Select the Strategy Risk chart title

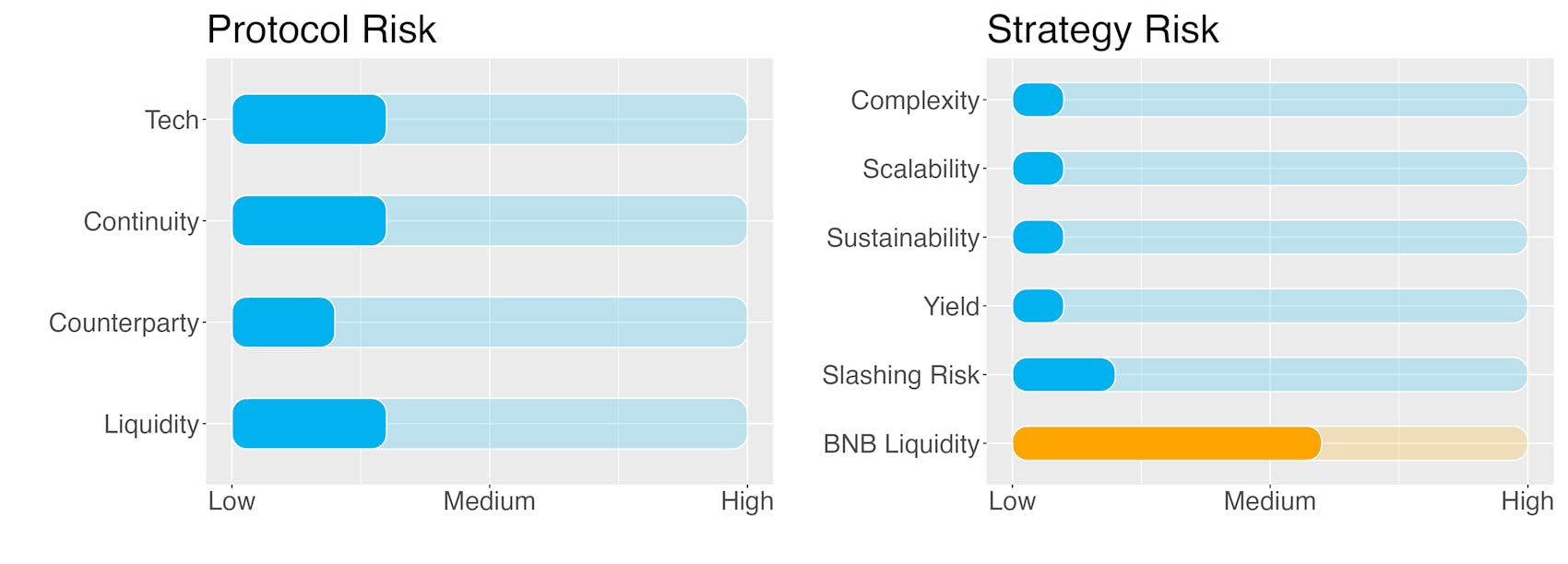1102,29
